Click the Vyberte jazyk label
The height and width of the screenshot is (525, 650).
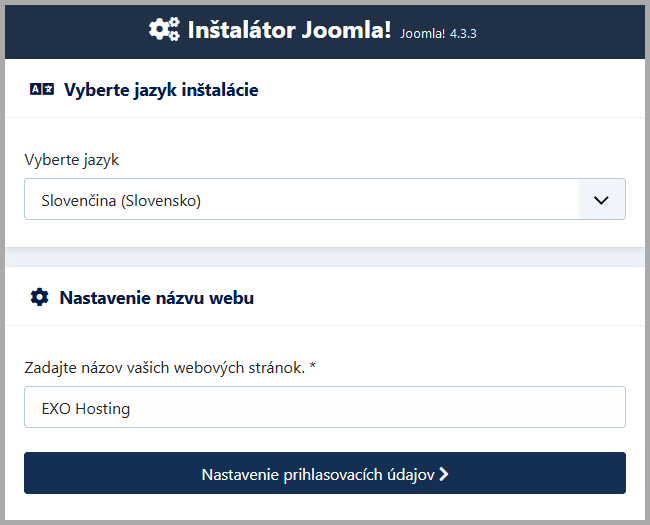tap(72, 160)
